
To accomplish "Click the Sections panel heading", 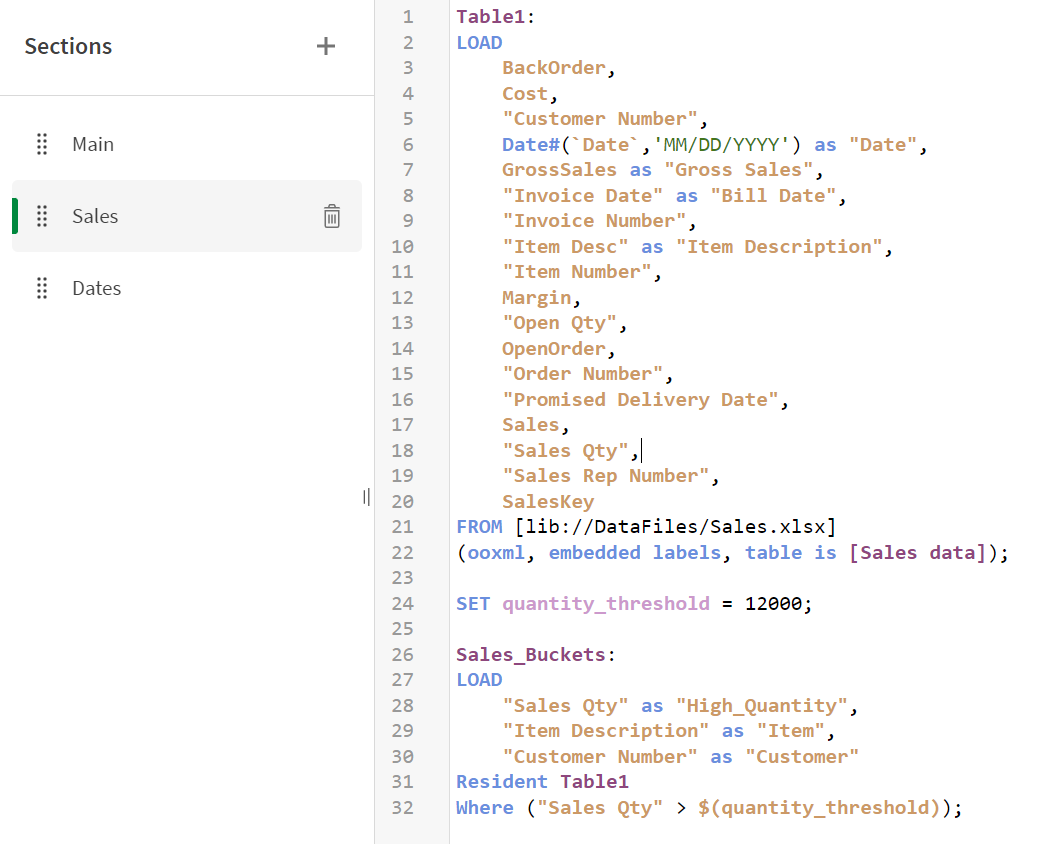I will tap(68, 46).
